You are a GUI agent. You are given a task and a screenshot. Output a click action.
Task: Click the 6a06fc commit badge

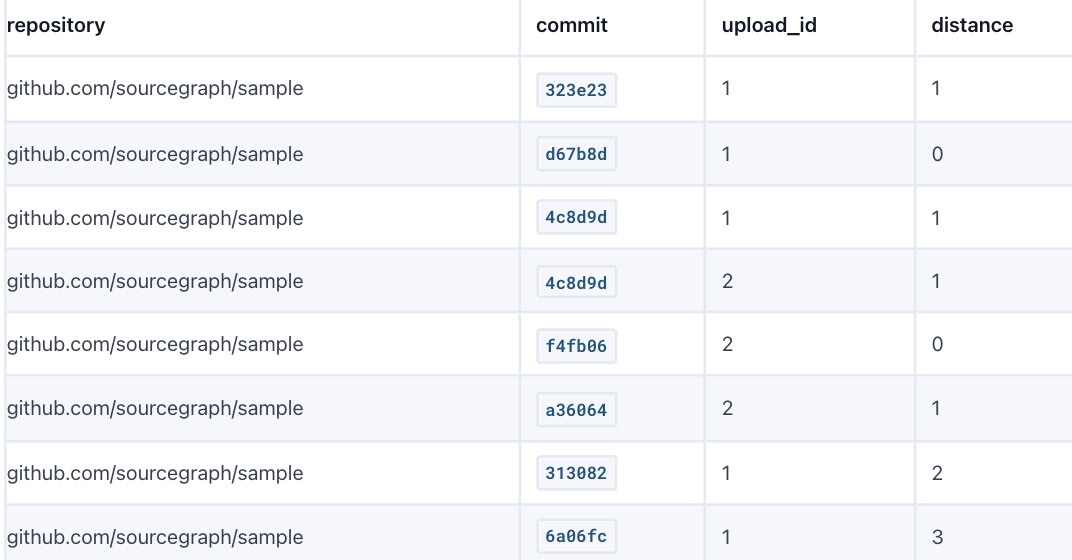576,537
